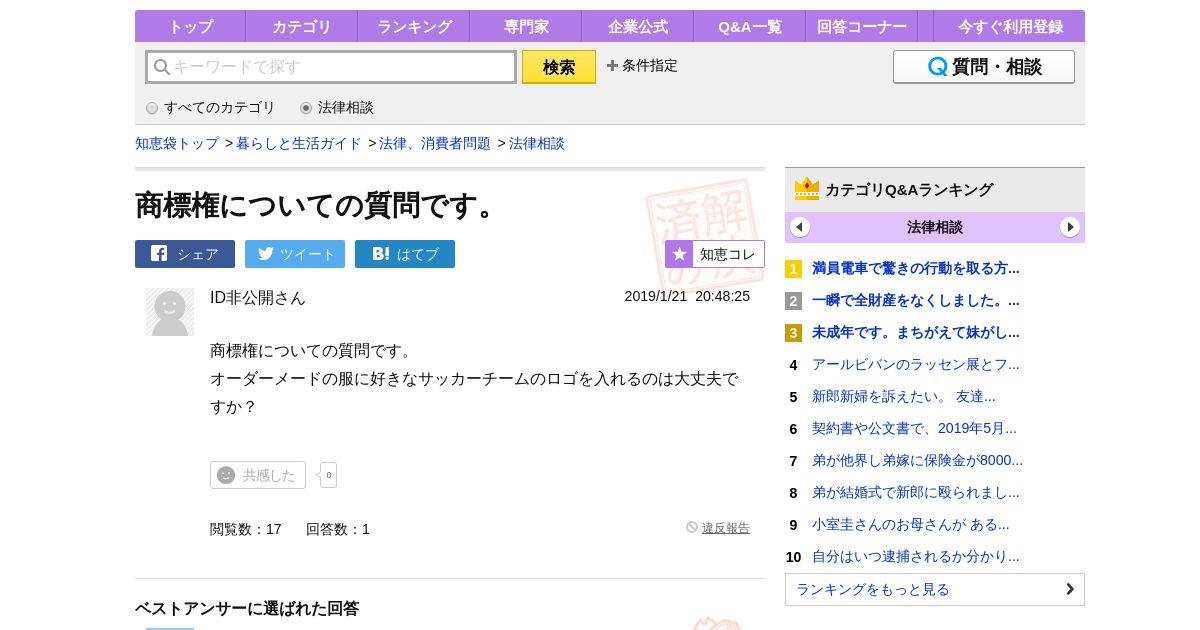Image resolution: width=1200 pixels, height=630 pixels.
Task: Open ranking item 満員電車で驚きの行動を取る方
Action: click(915, 268)
